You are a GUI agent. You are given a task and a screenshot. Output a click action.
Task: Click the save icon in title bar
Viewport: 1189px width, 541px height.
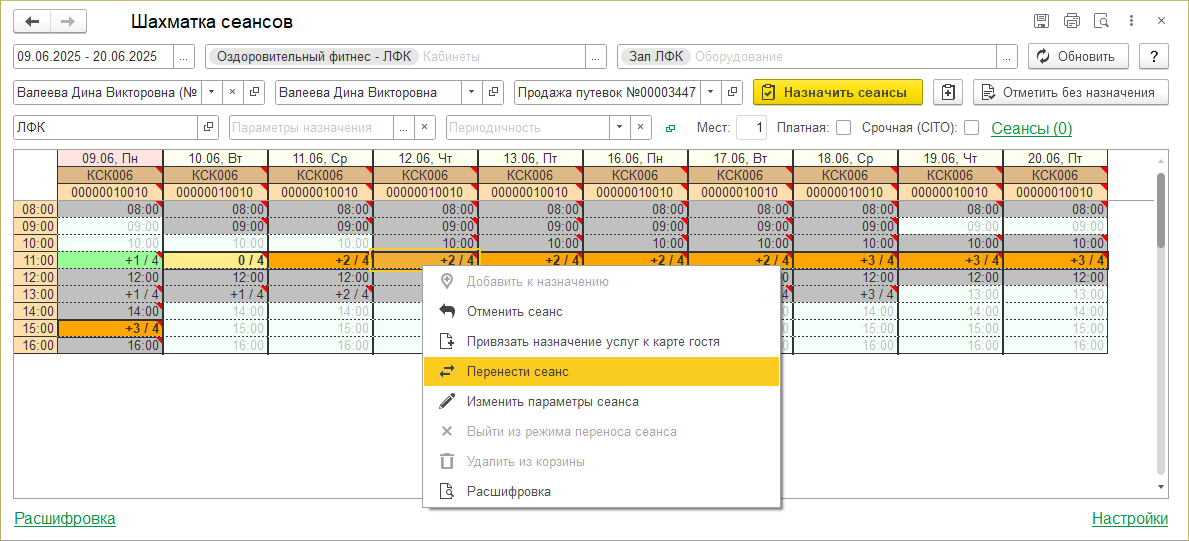[1041, 21]
